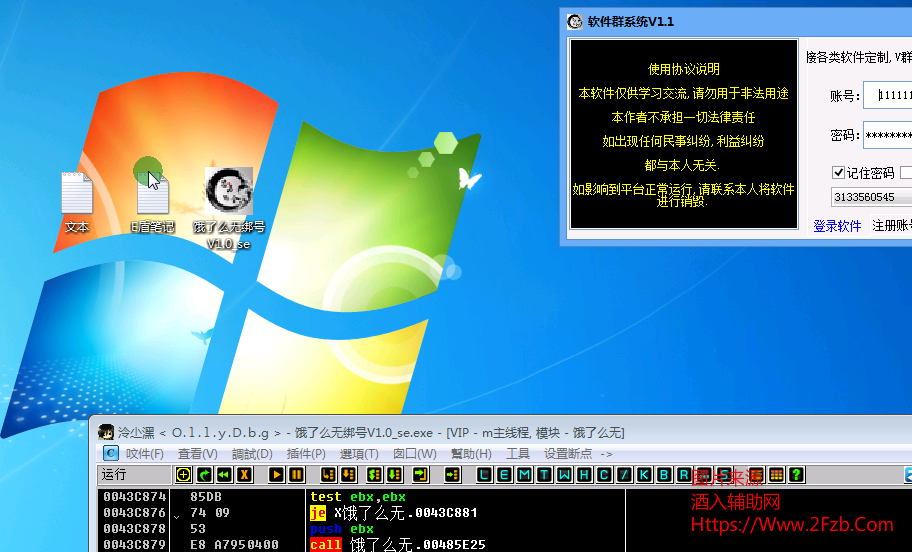Open the 插件(P) plugins menu
This screenshot has width=912, height=552.
click(306, 454)
